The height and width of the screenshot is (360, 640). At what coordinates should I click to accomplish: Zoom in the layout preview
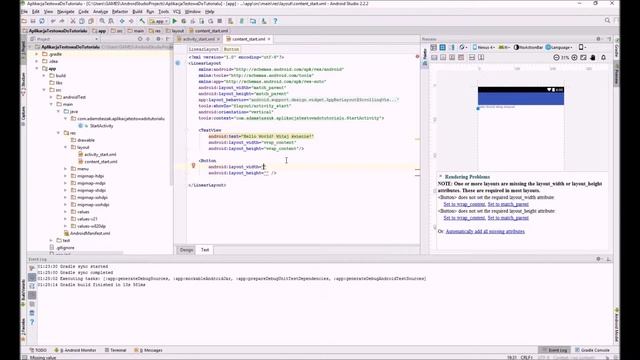(574, 58)
